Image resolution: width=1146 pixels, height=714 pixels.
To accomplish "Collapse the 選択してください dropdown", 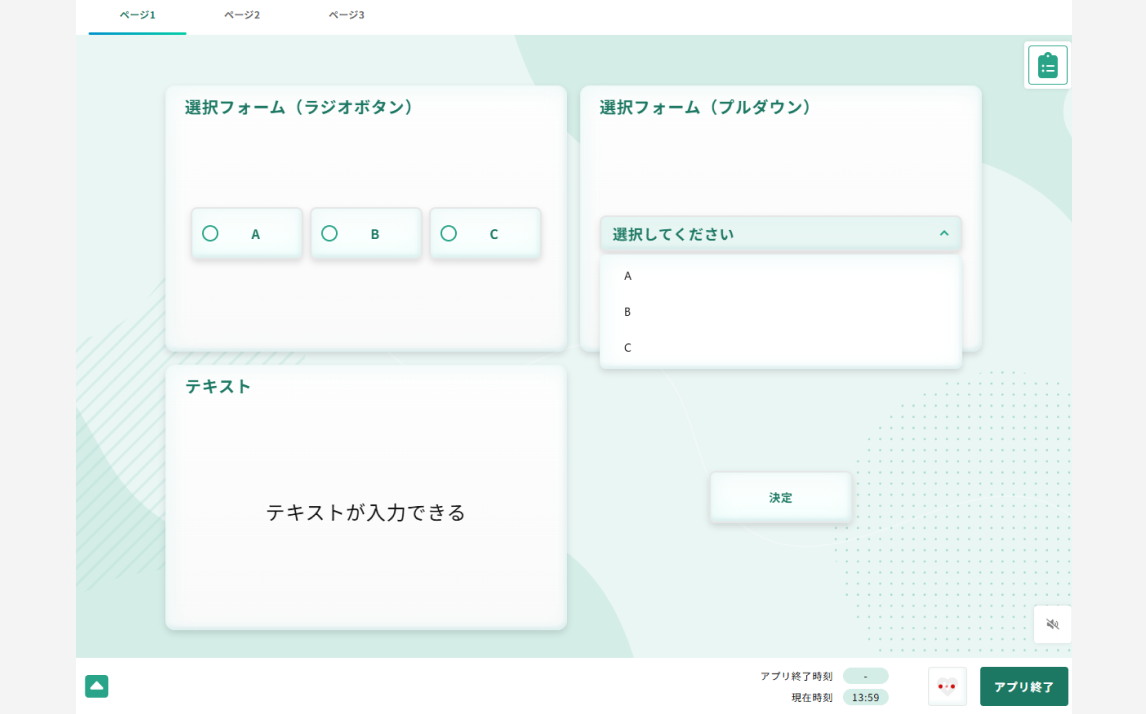I will click(x=781, y=234).
